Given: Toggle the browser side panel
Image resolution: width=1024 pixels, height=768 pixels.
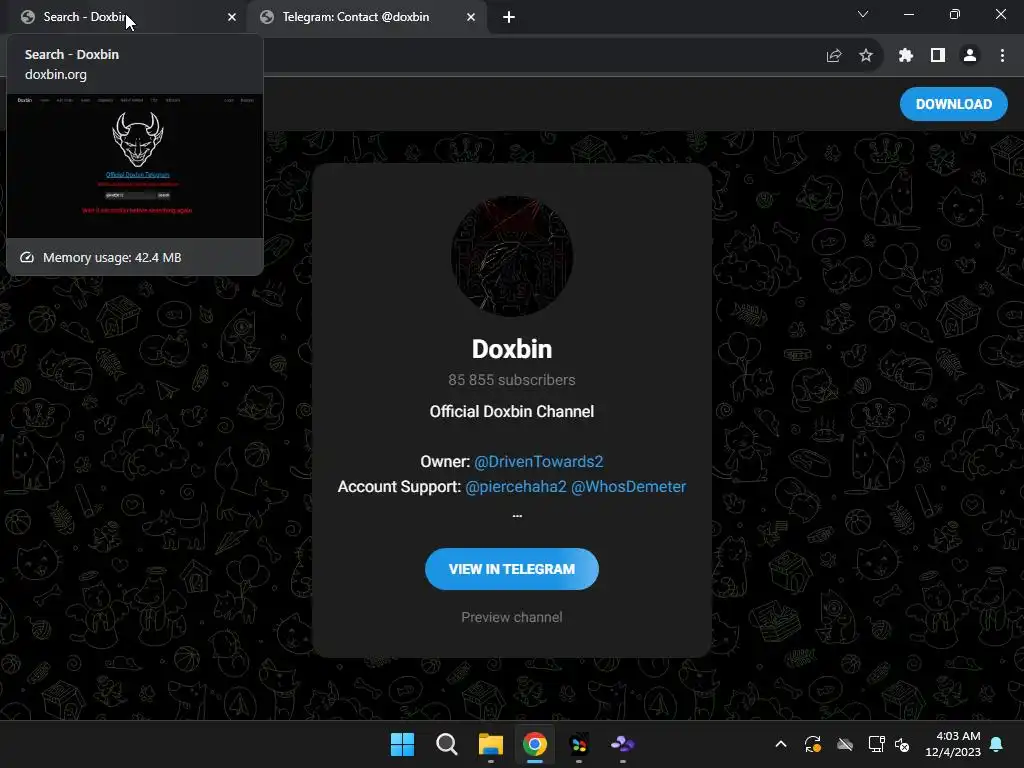Looking at the screenshot, I should click(938, 56).
